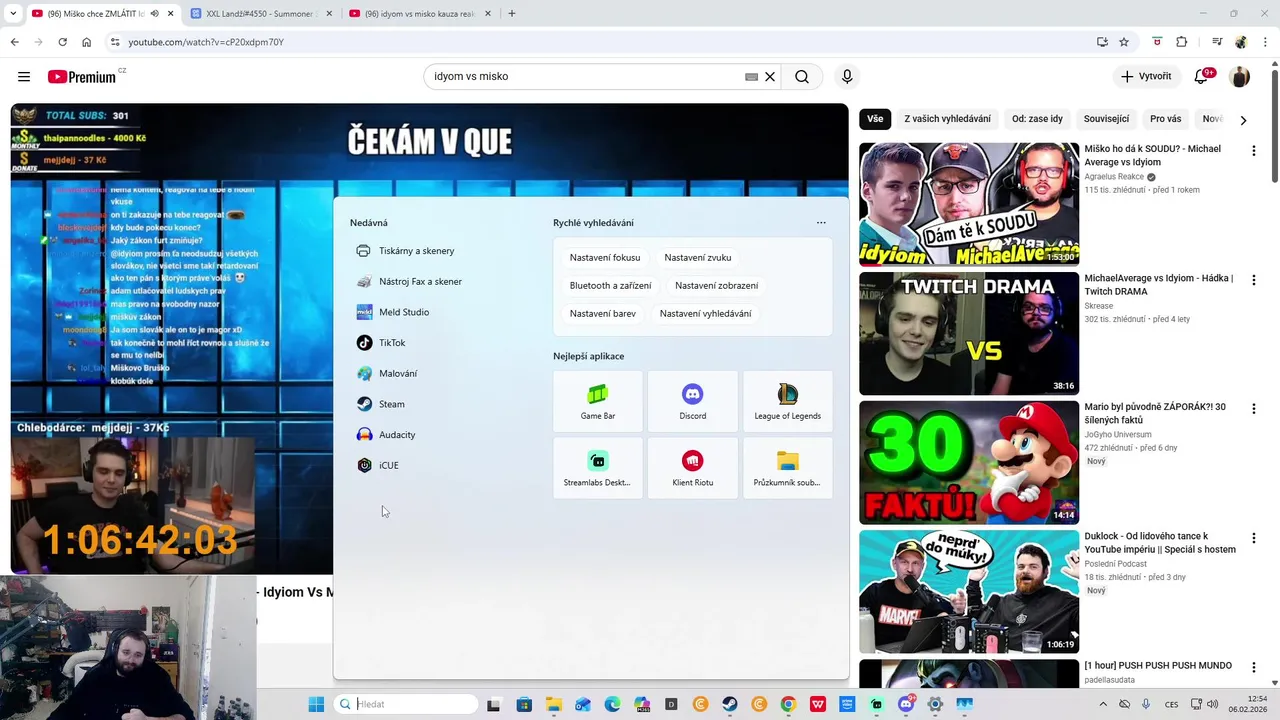1280x720 pixels.
Task: Open Klient Riotu from best apps
Action: tap(693, 468)
